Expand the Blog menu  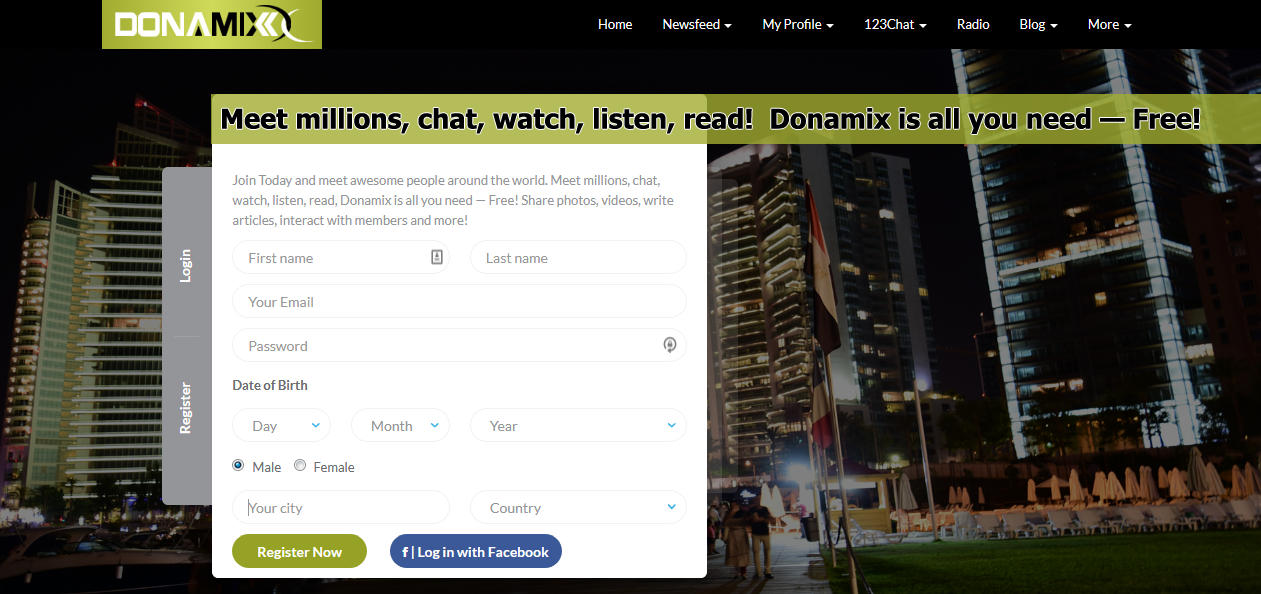coord(1038,24)
